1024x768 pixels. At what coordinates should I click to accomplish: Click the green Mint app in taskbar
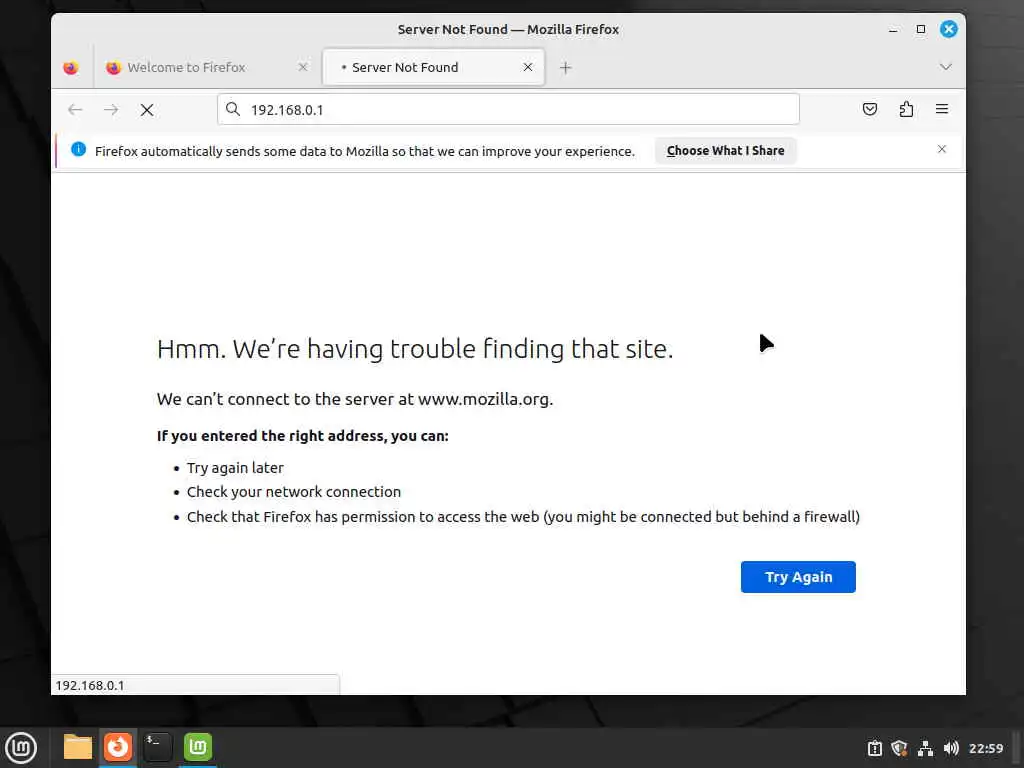tap(198, 747)
